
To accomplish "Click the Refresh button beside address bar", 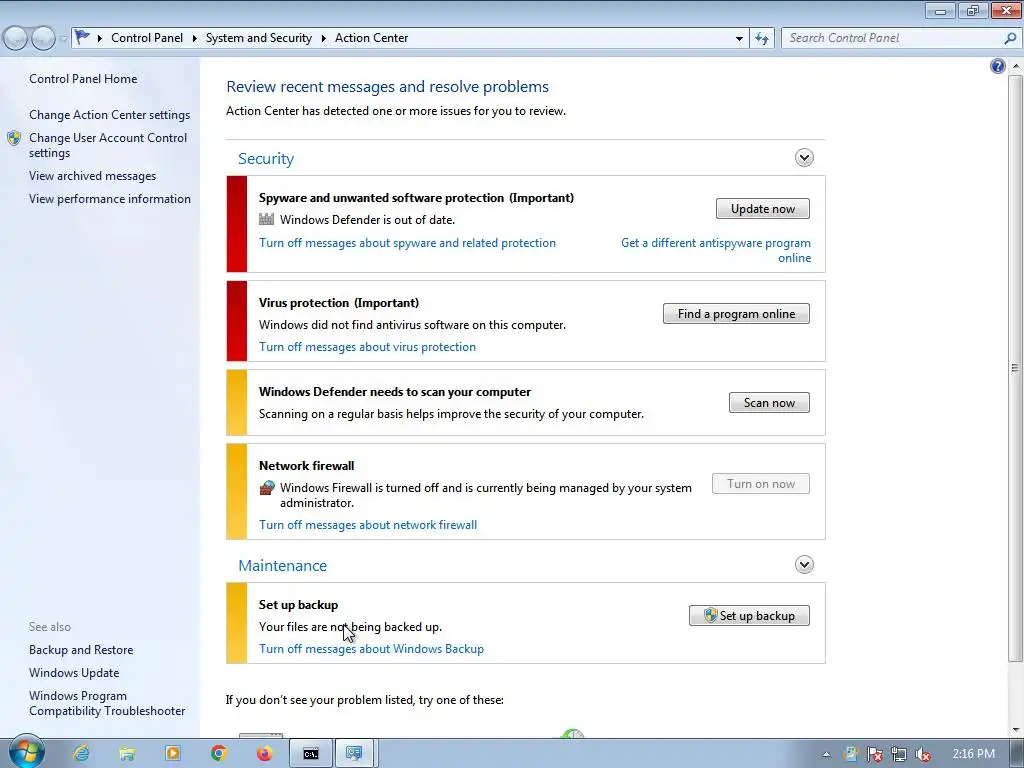I will click(762, 38).
